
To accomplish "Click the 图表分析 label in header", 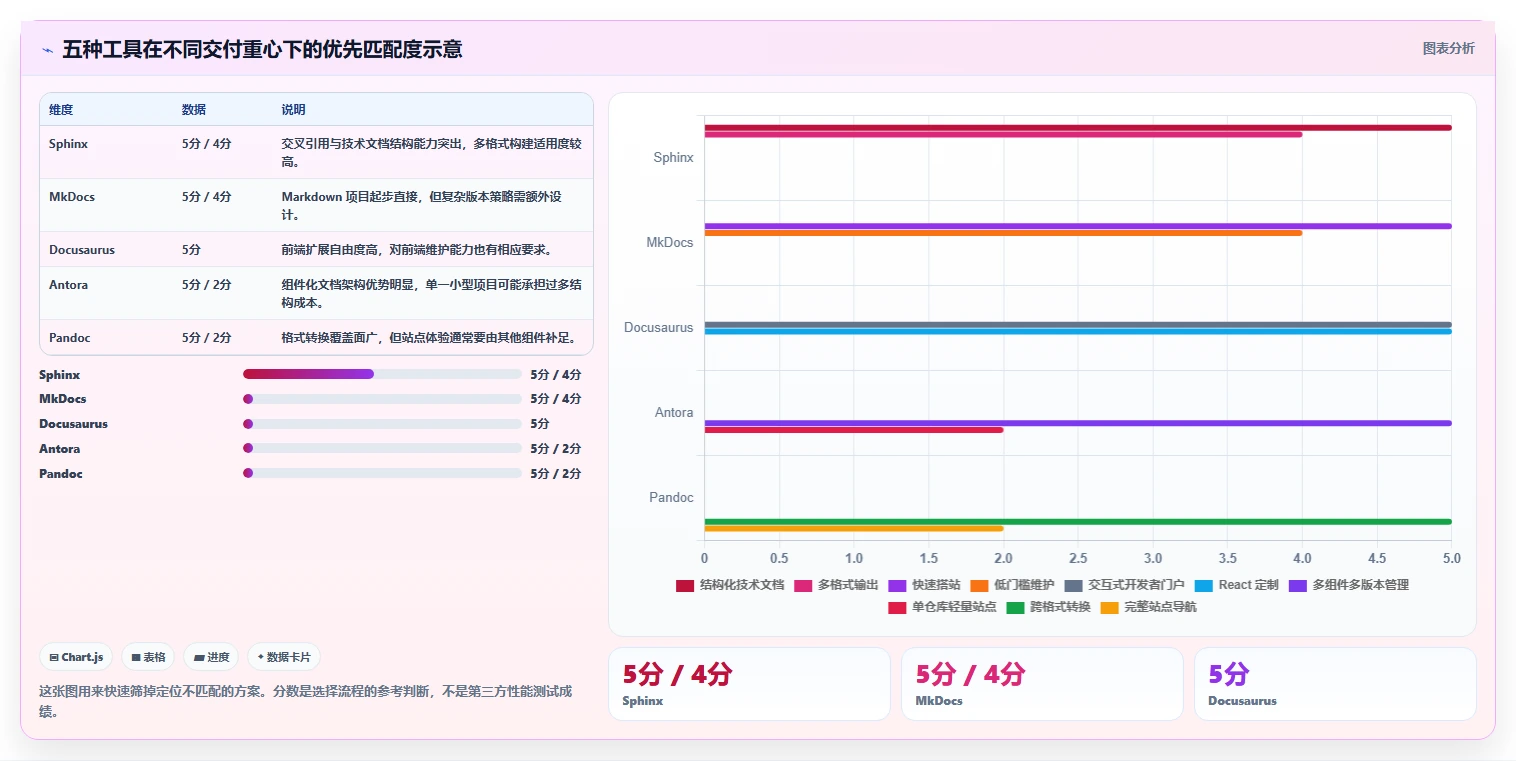I will coord(1448,48).
